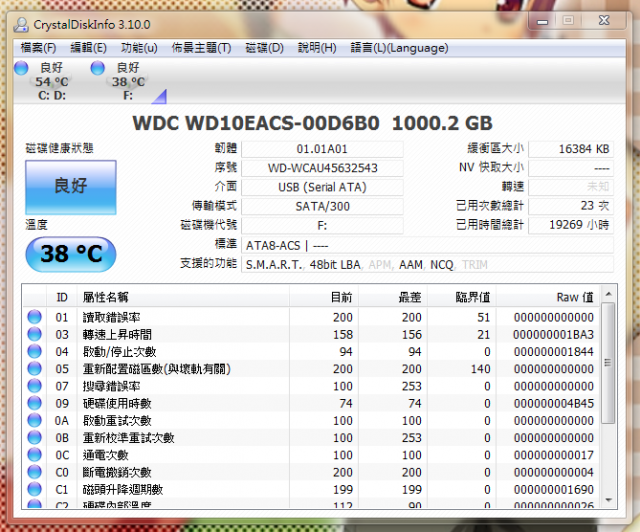Click the status orb of attribute 0B

pos(35,437)
